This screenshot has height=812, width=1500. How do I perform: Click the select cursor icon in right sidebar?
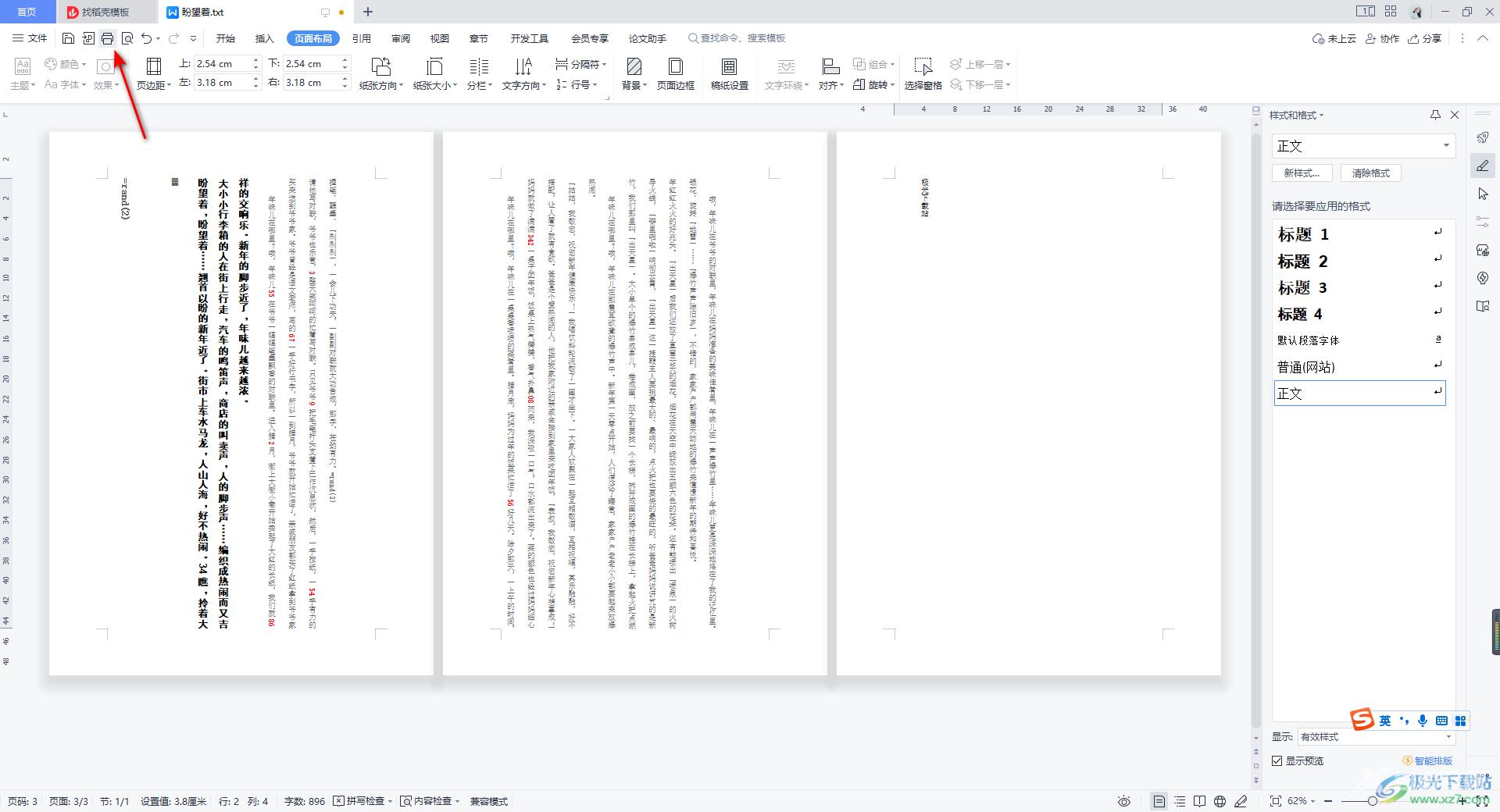[1483, 194]
